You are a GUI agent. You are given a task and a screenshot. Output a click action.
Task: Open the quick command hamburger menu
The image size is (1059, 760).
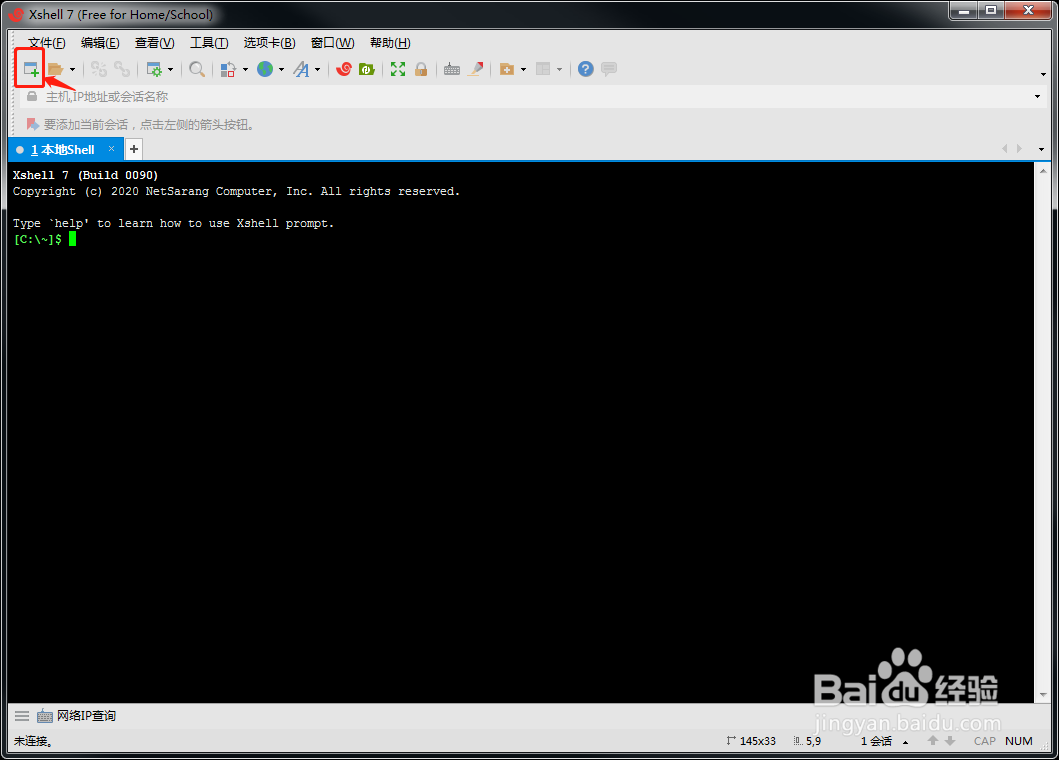(22, 716)
